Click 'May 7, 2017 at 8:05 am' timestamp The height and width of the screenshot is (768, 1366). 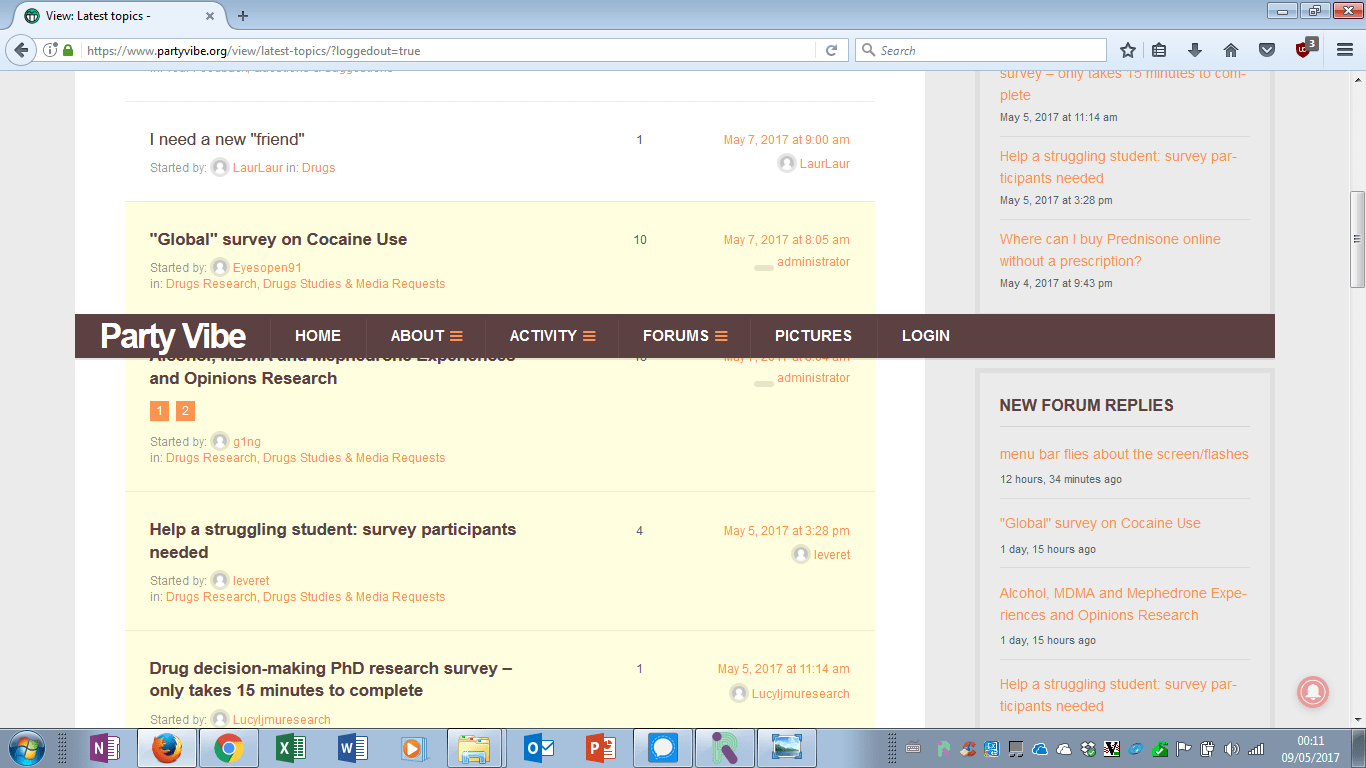coord(787,240)
